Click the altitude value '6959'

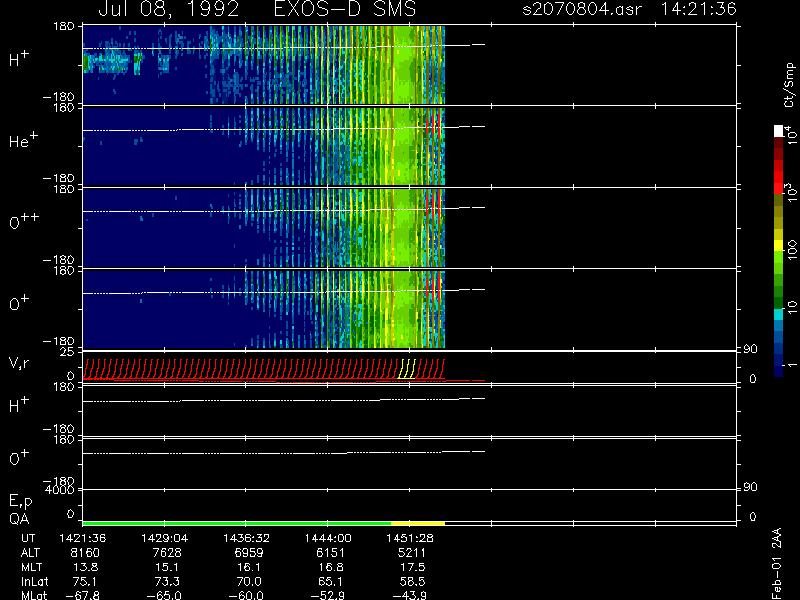(x=248, y=553)
